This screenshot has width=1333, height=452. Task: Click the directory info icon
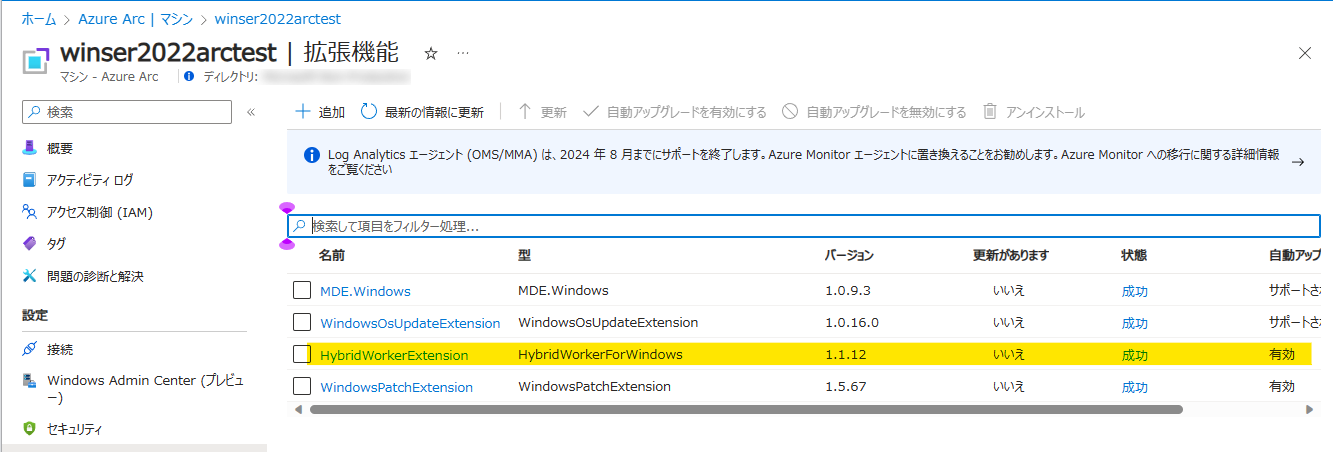click(x=189, y=76)
